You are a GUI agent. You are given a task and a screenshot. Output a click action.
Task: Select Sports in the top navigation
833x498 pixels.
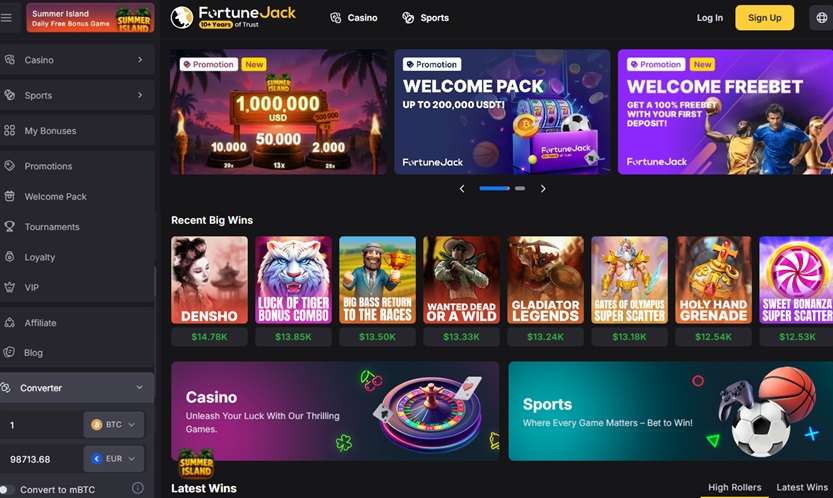point(426,18)
